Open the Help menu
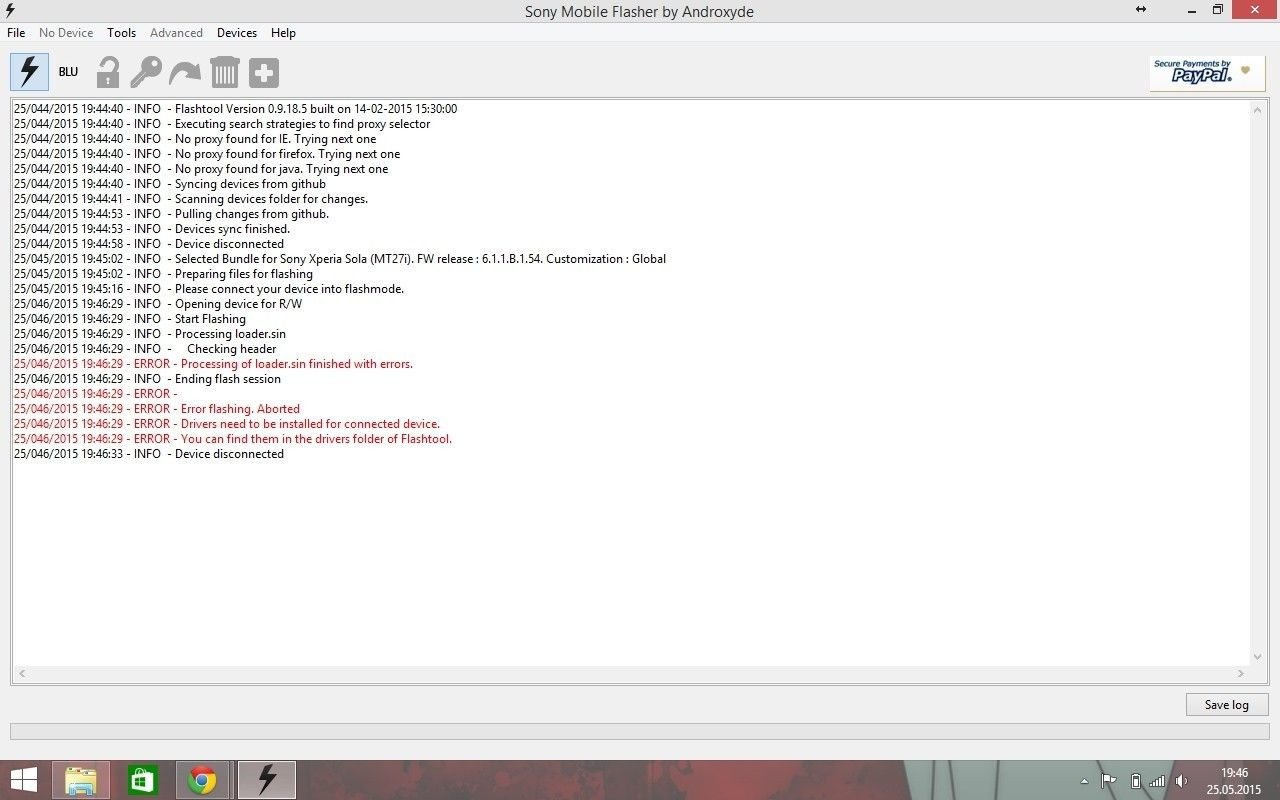This screenshot has height=800, width=1280. tap(283, 33)
